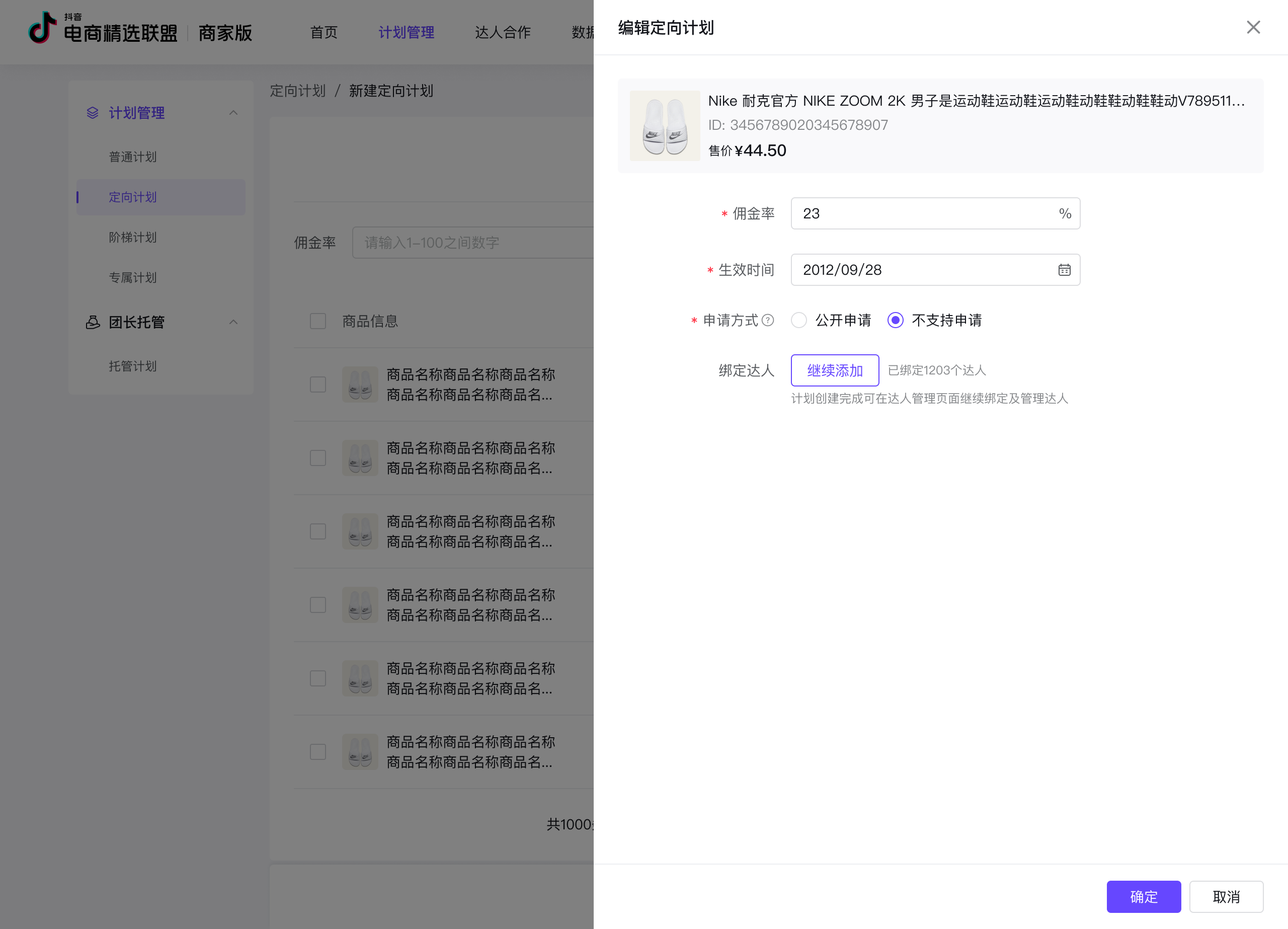
Task: Select 定向计划 in the sidebar
Action: coord(160,197)
